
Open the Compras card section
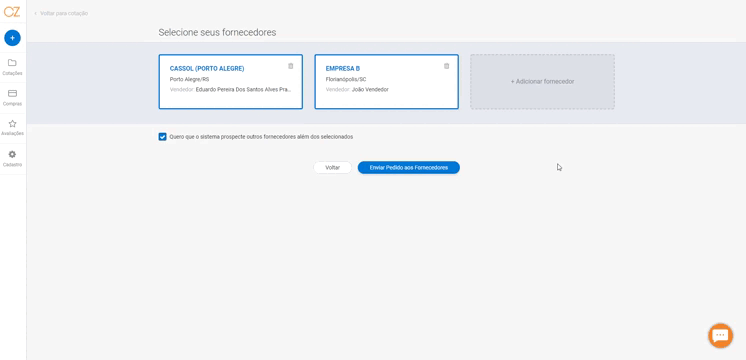tap(12, 97)
